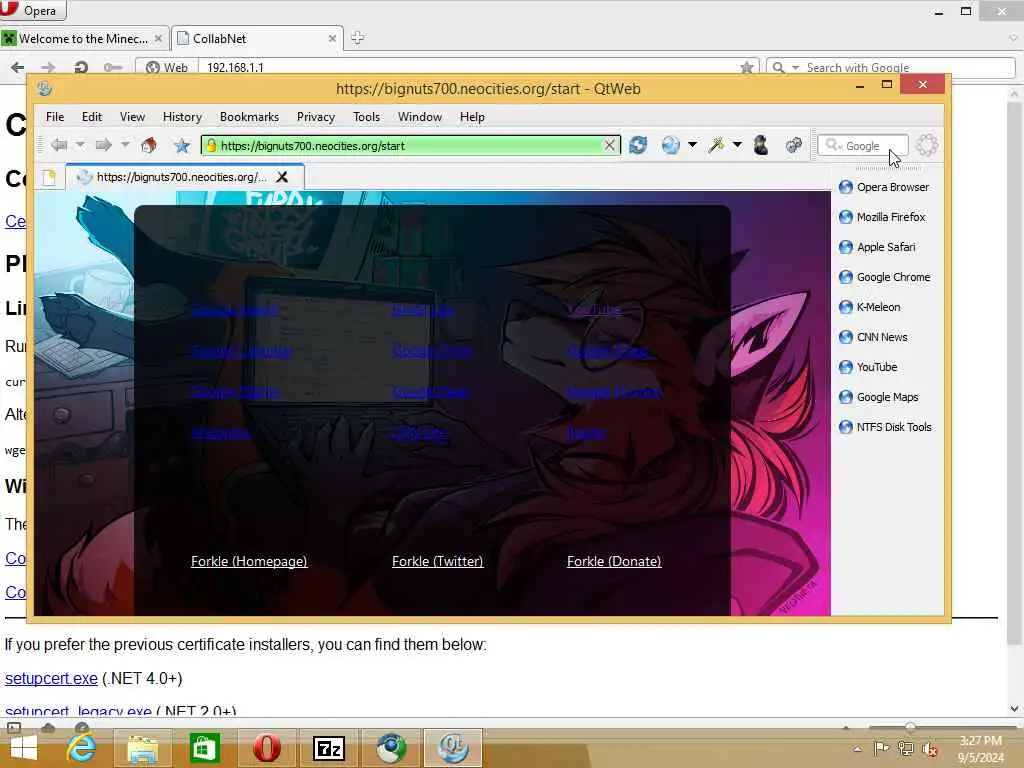Open the QtWeb File menu
This screenshot has height=768, width=1024.
click(55, 117)
